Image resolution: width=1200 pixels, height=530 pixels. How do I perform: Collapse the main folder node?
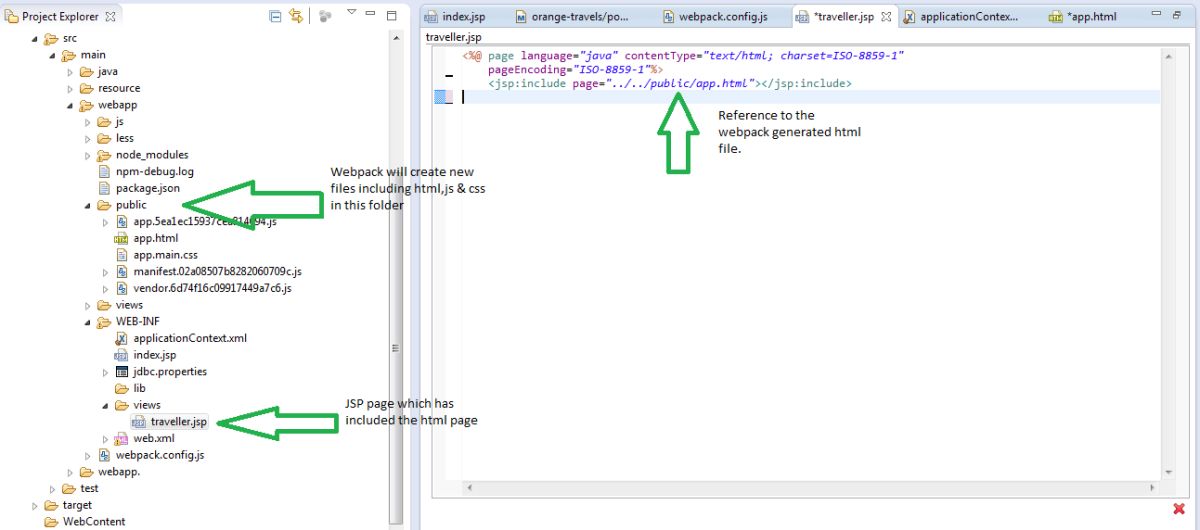click(52, 55)
